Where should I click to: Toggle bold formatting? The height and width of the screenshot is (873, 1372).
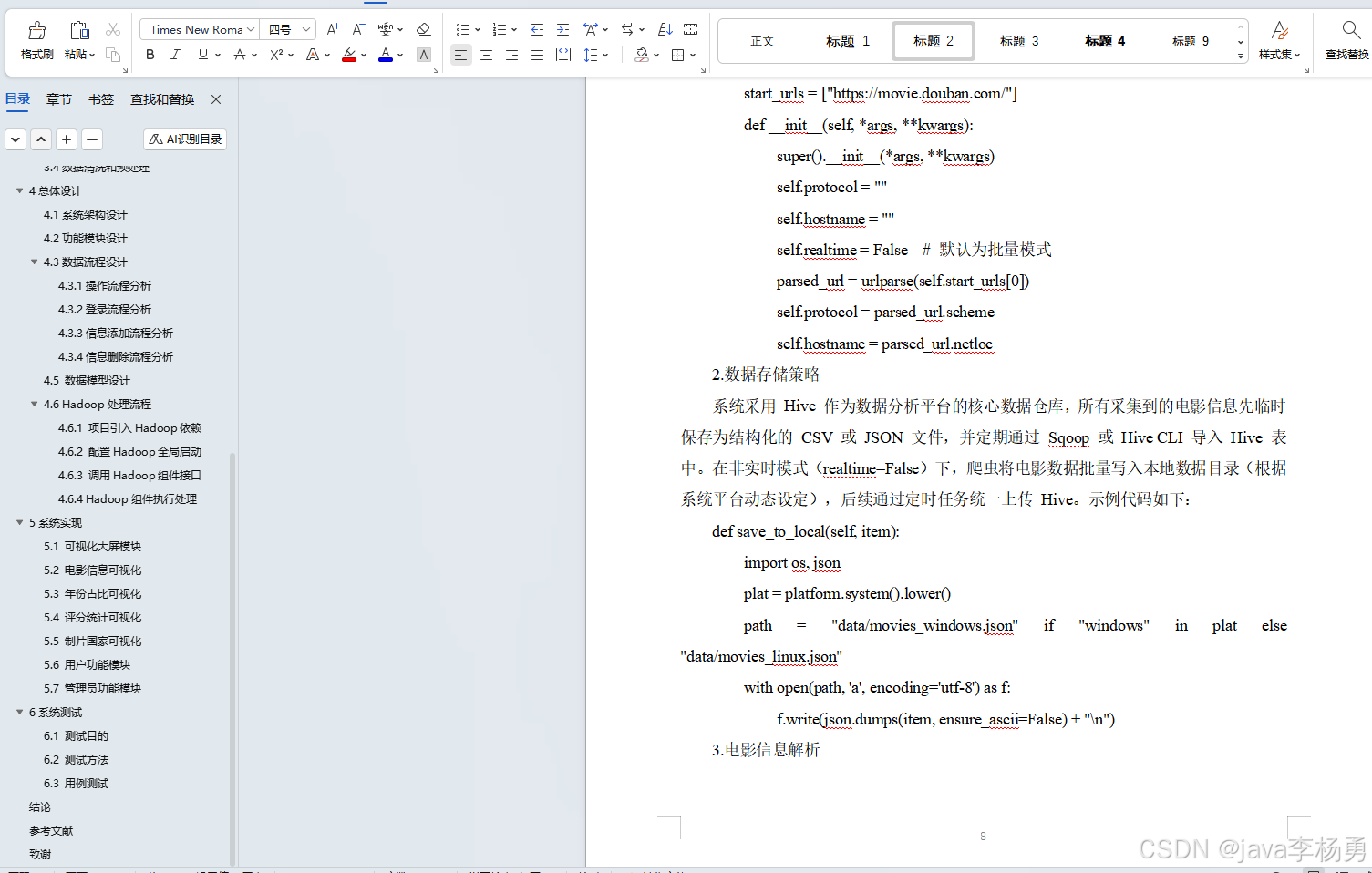click(x=150, y=55)
